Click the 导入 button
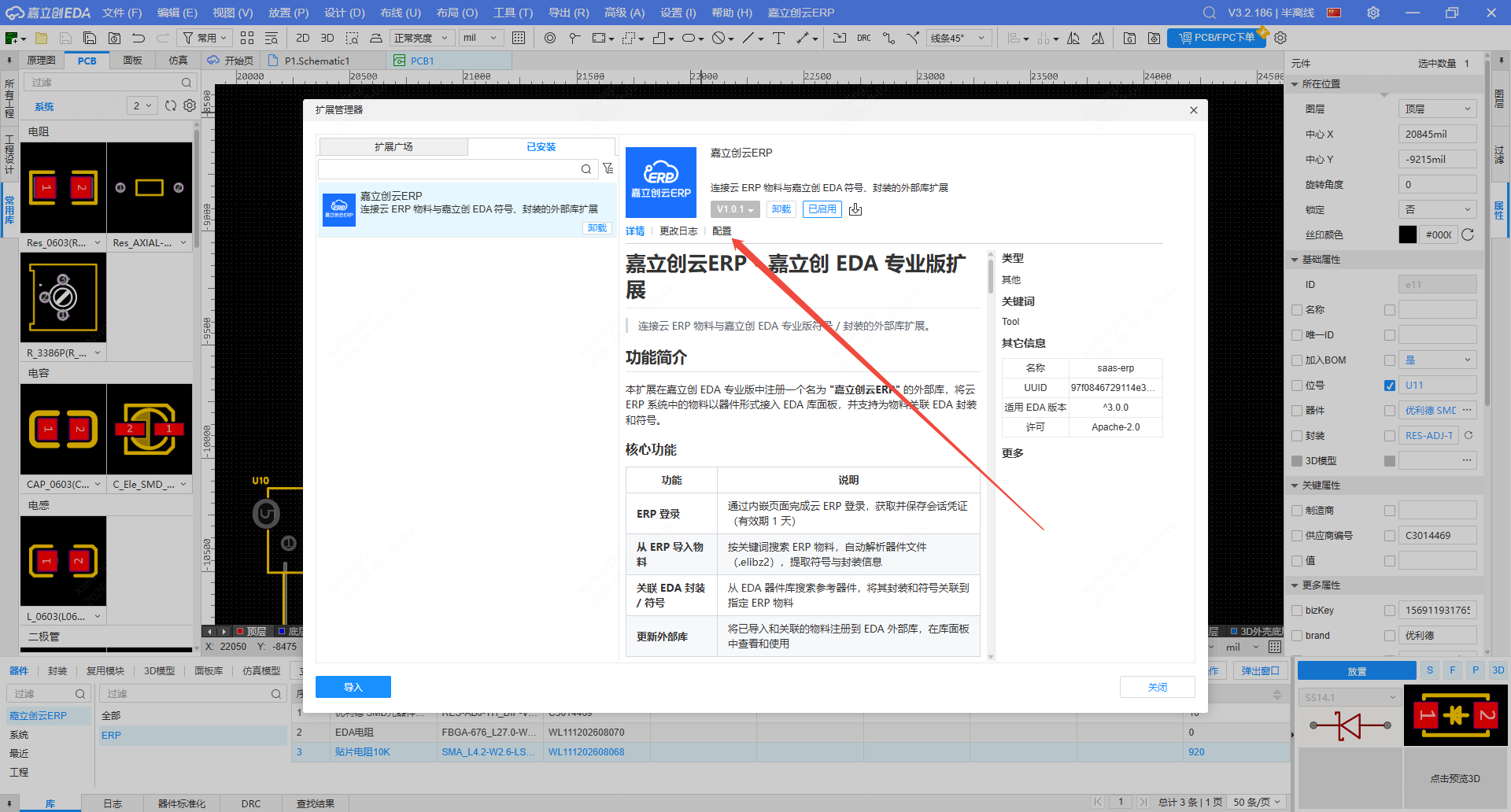Image resolution: width=1511 pixels, height=812 pixels. [x=353, y=687]
